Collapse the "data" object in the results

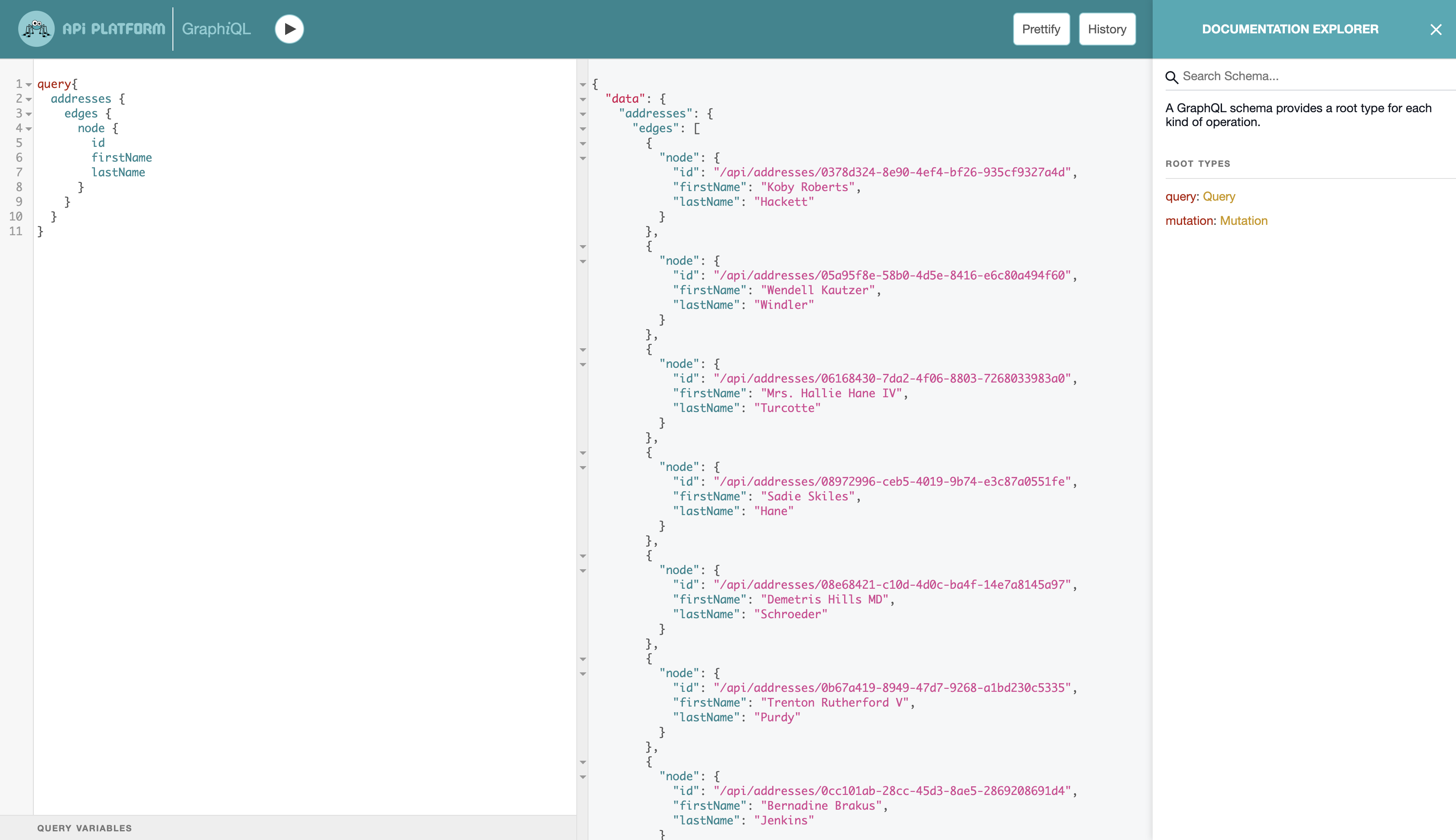pos(583,99)
